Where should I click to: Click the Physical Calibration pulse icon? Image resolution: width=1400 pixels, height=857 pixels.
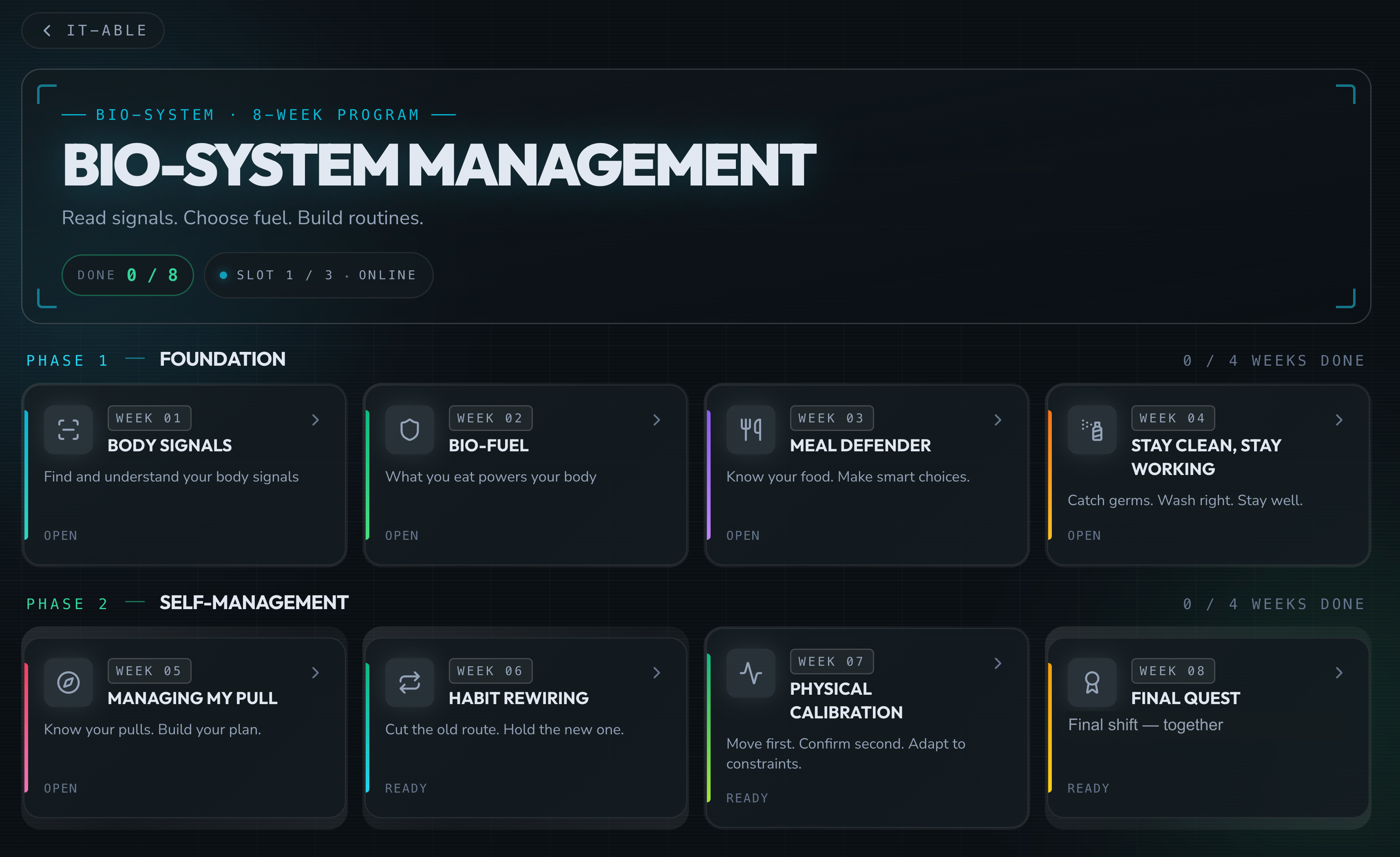click(751, 673)
